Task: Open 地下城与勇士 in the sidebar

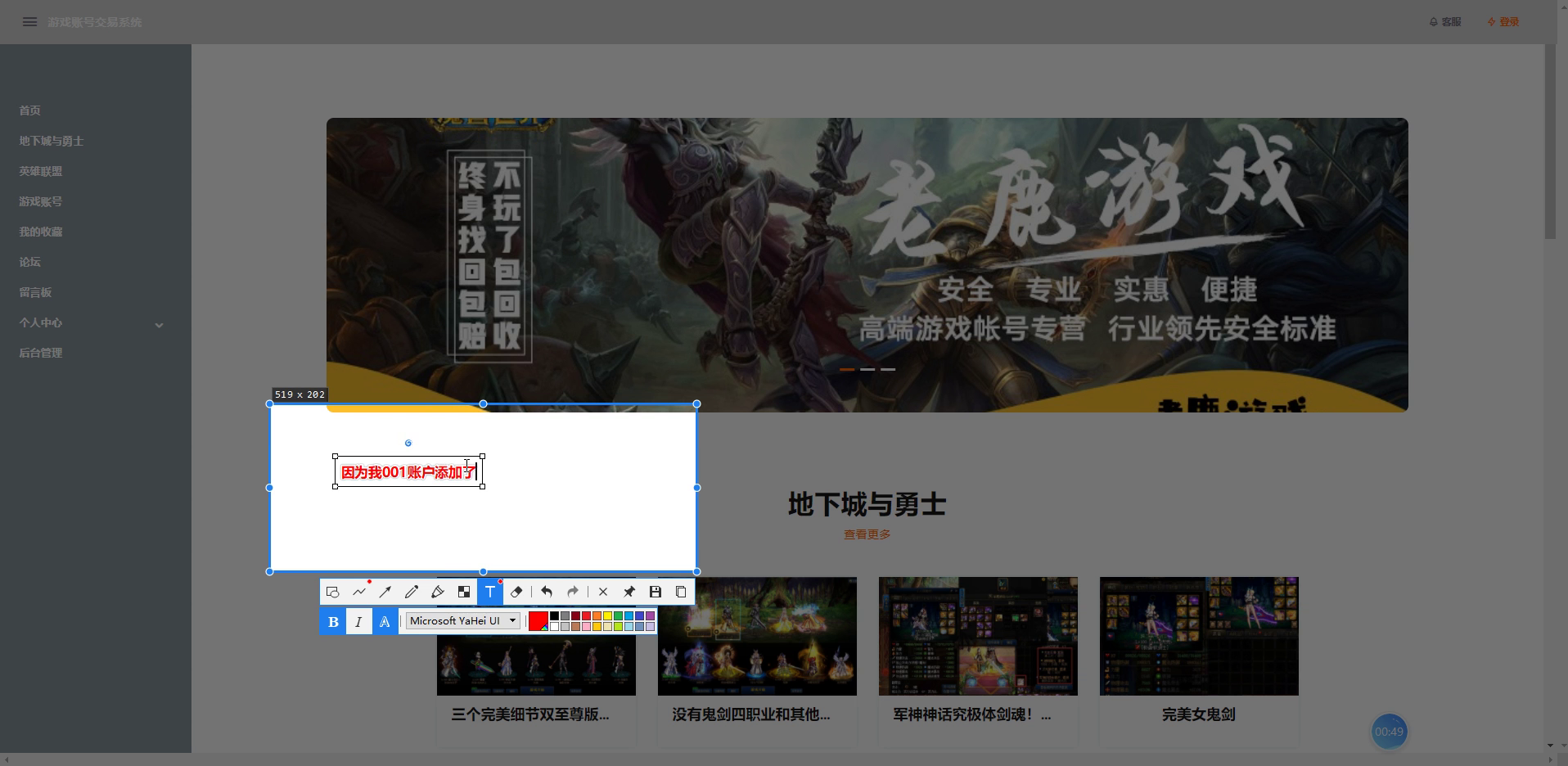Action: (52, 141)
